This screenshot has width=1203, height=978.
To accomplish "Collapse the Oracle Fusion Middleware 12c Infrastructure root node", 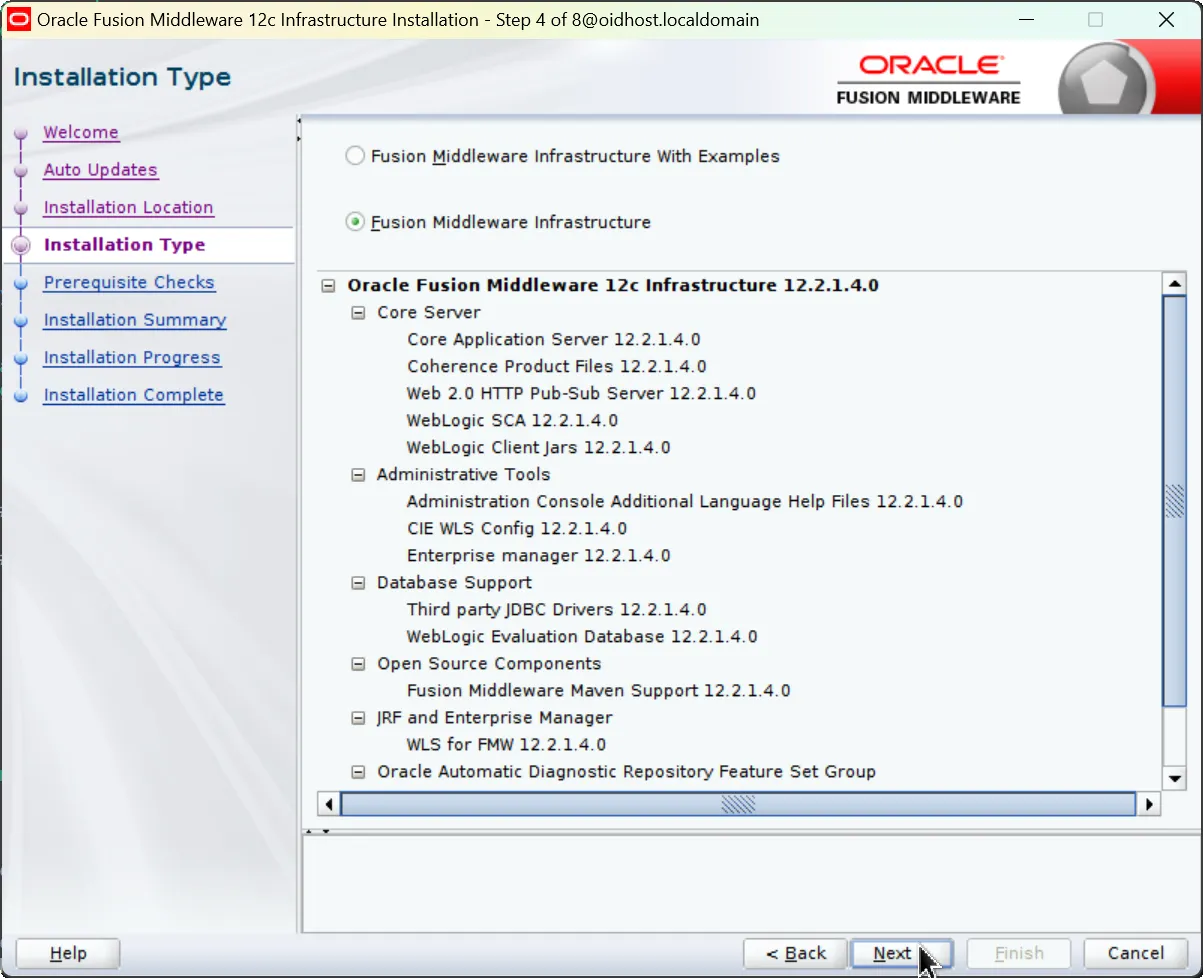I will [328, 286].
